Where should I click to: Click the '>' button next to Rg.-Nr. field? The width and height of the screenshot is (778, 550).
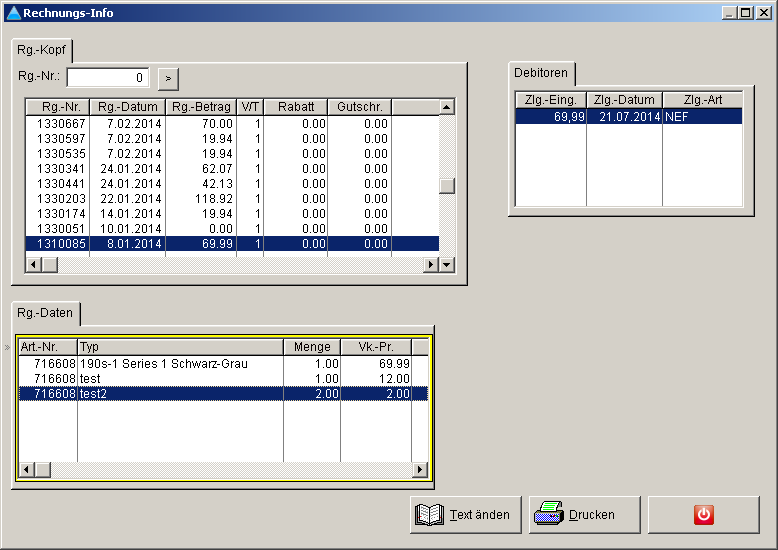[168, 78]
